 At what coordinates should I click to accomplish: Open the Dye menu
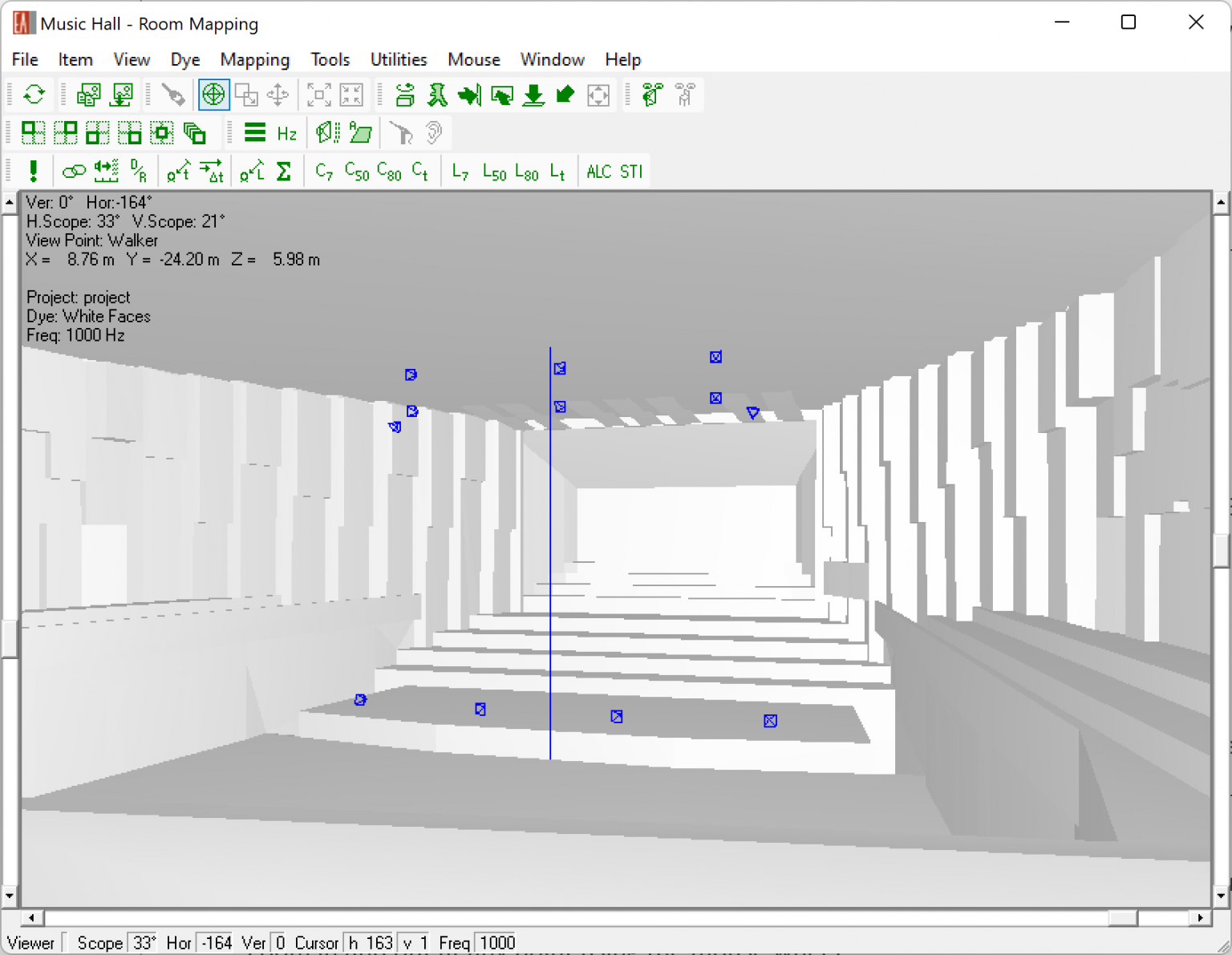point(184,59)
